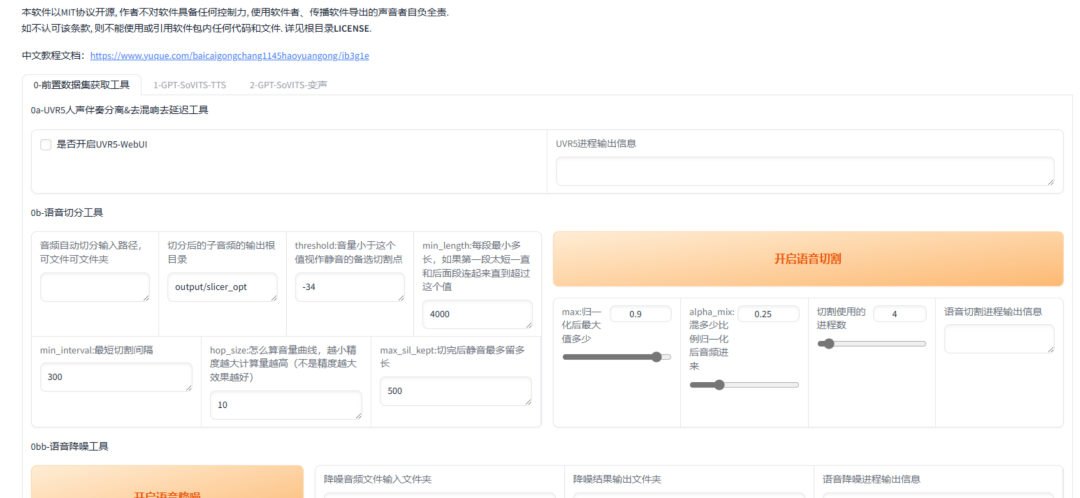The height and width of the screenshot is (498, 1080).
Task: Click the 0a-UVR5人声伴奏分离 section heading
Action: [119, 110]
